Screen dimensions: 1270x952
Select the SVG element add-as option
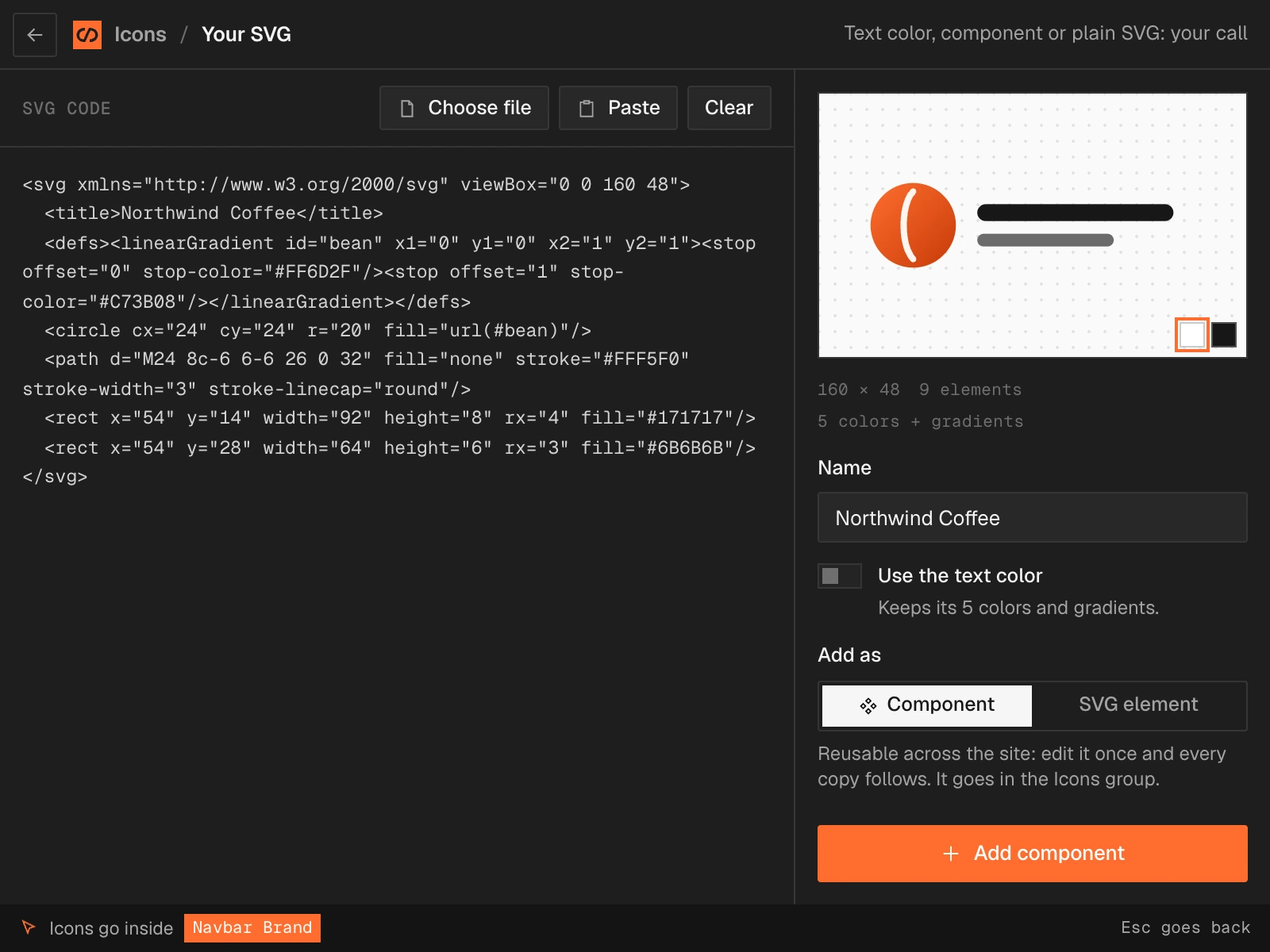(x=1138, y=705)
